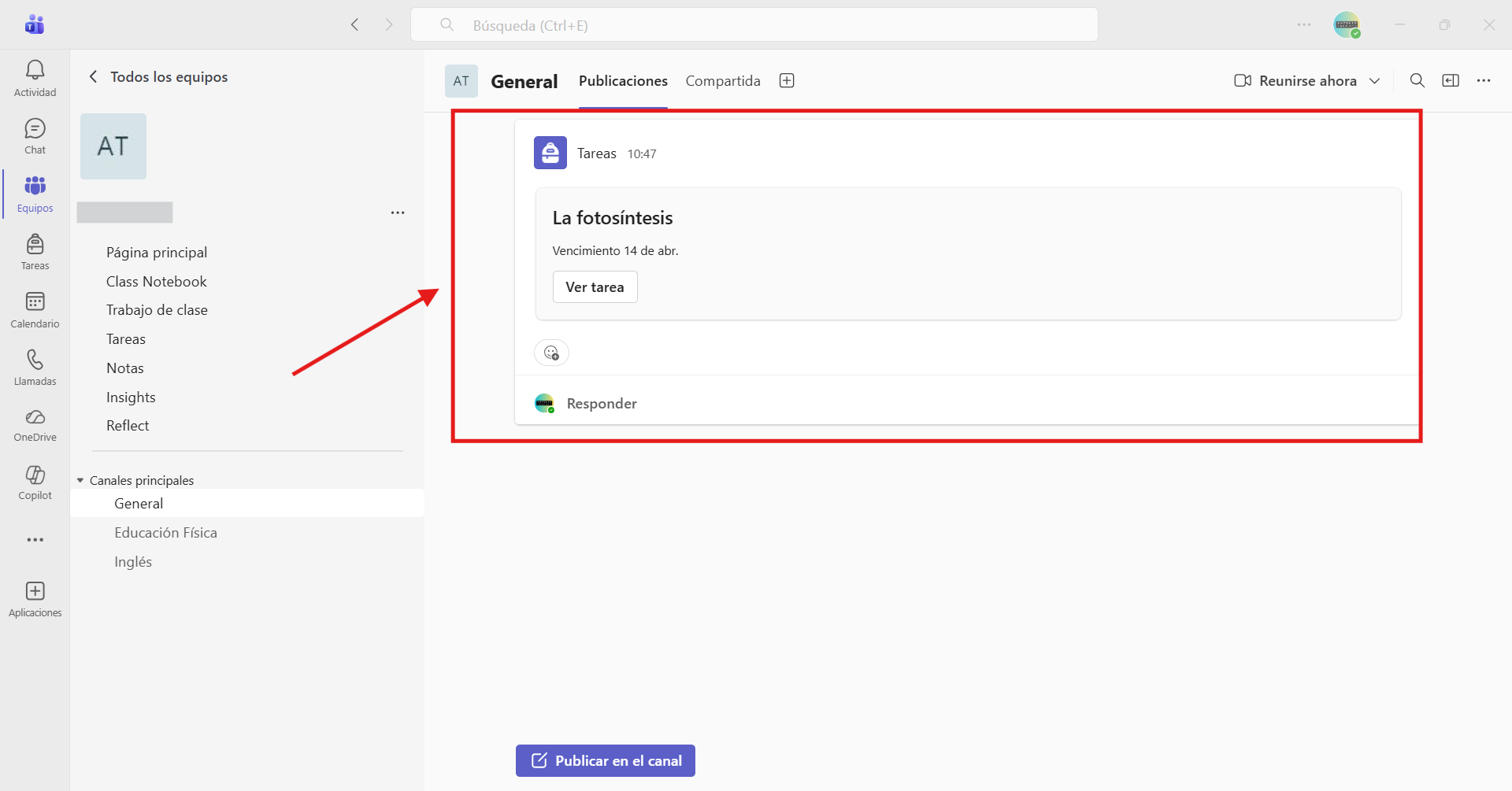
Task: Click the General channel title
Action: tap(524, 81)
